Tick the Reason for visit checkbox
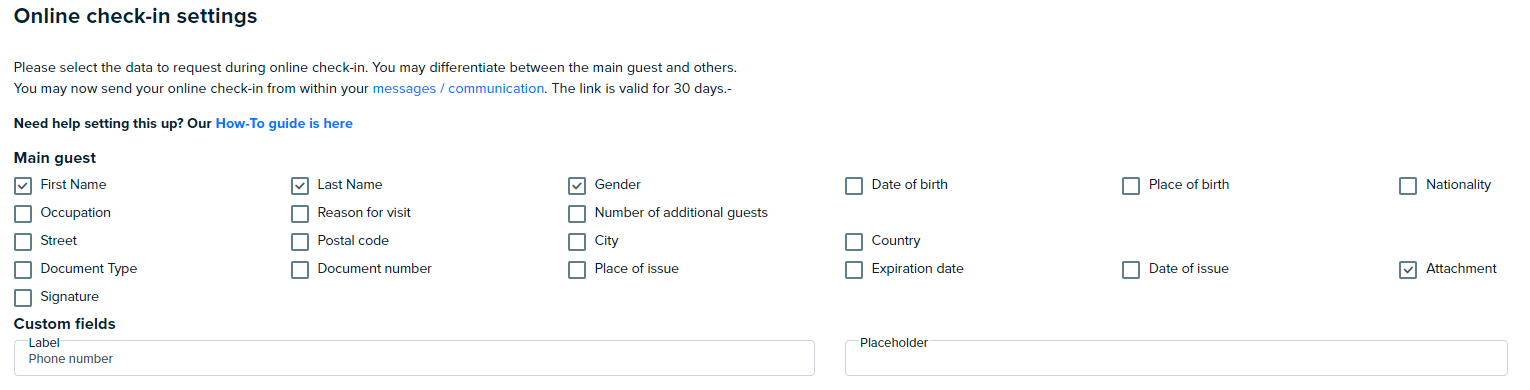Image resolution: width=1530 pixels, height=390 pixels. (300, 213)
